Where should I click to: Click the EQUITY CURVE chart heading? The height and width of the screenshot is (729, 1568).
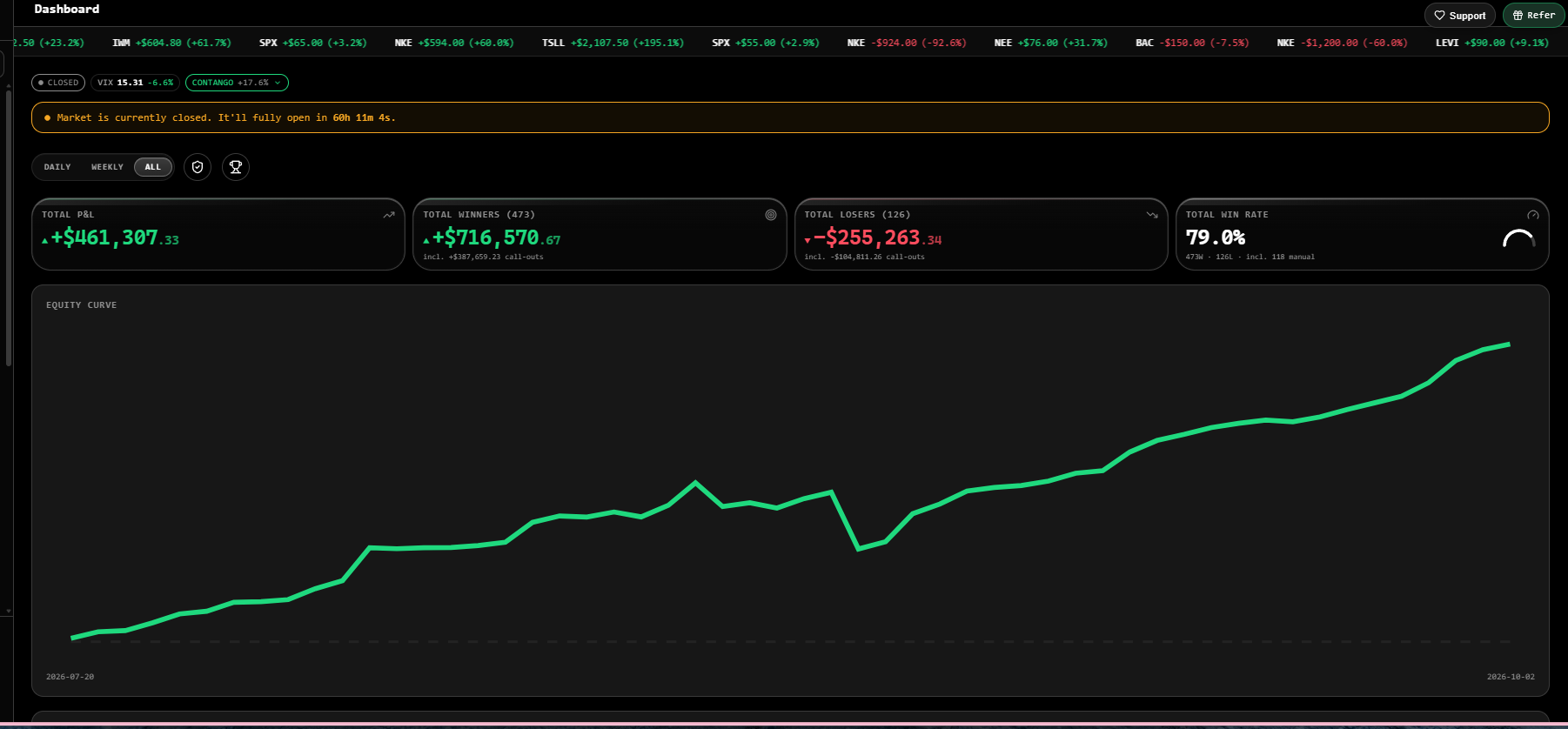(x=81, y=305)
